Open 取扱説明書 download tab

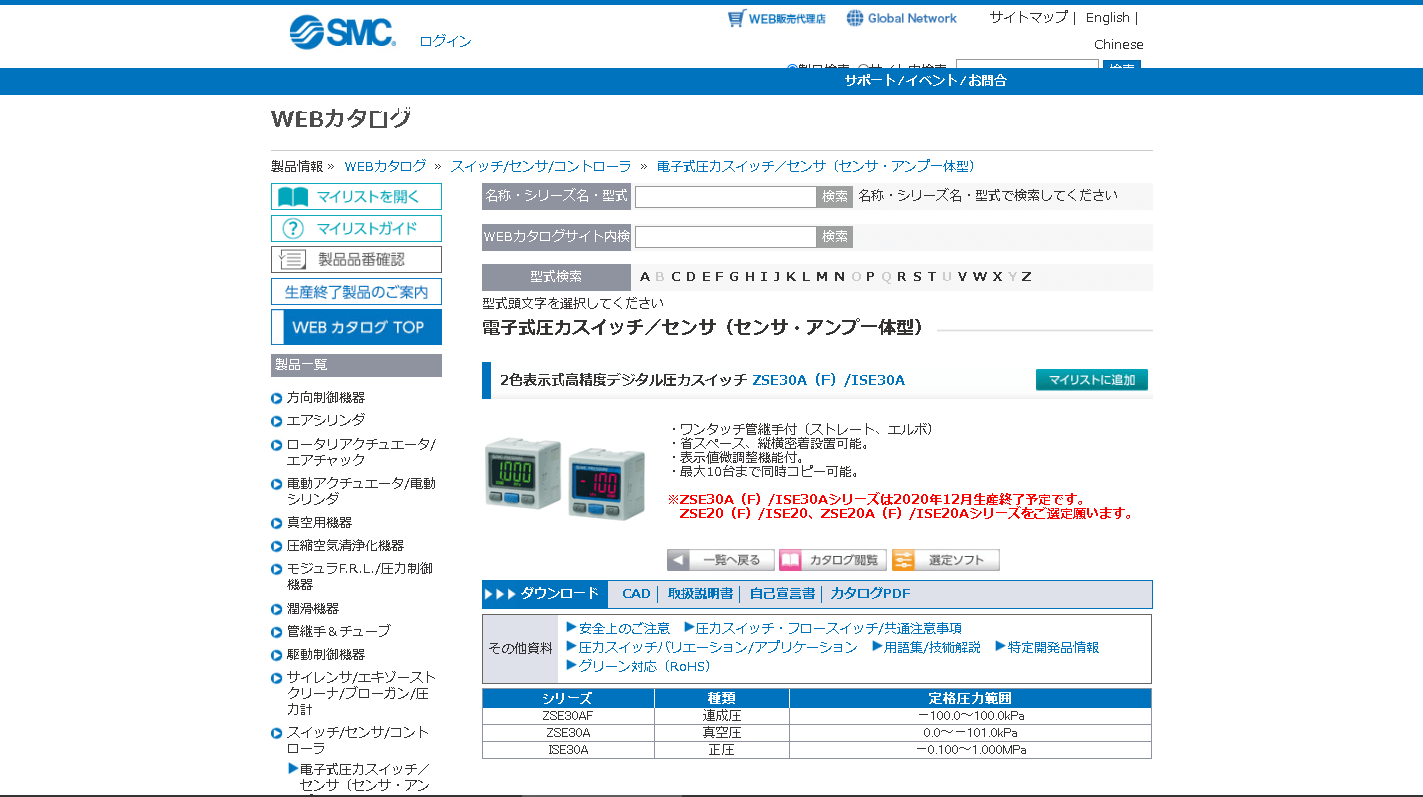(x=700, y=594)
